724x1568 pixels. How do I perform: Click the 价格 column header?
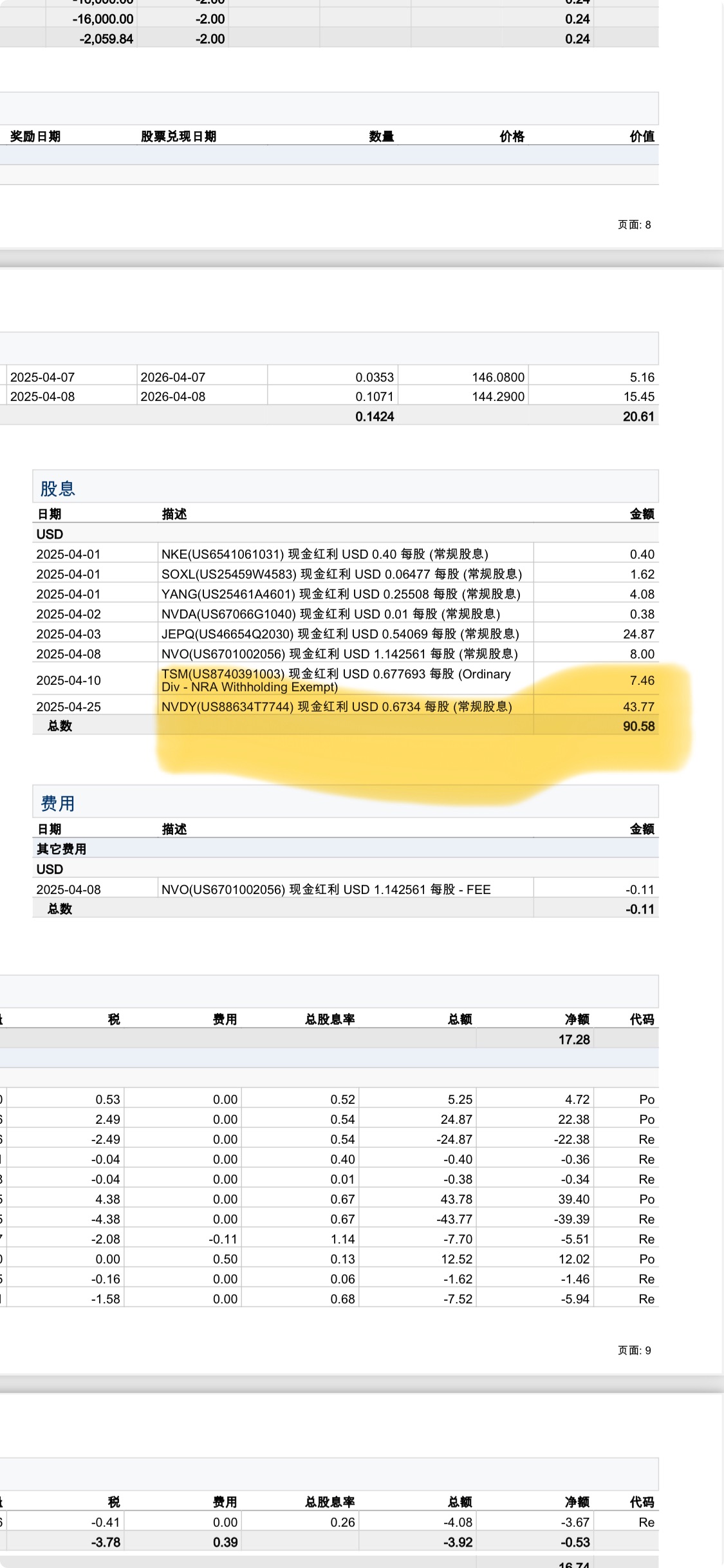(512, 136)
